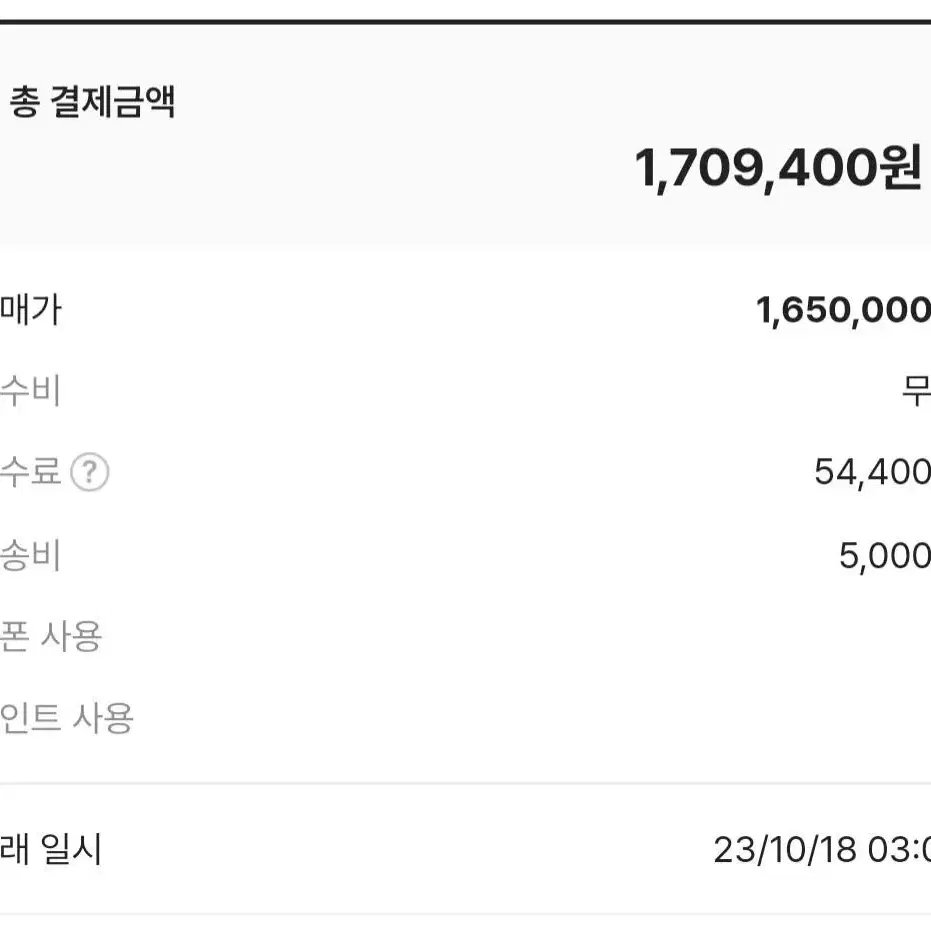Select the 수비 row label

click(30, 390)
